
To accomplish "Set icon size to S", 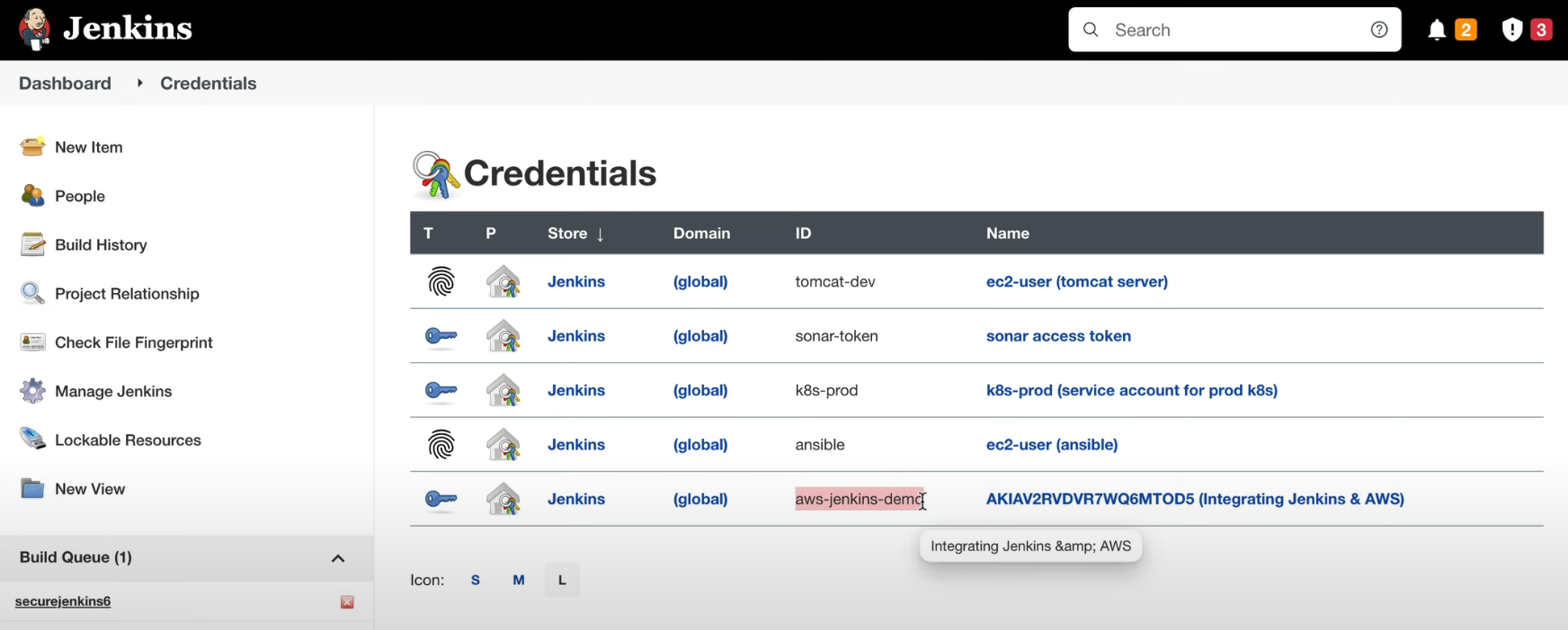I will pos(476,581).
